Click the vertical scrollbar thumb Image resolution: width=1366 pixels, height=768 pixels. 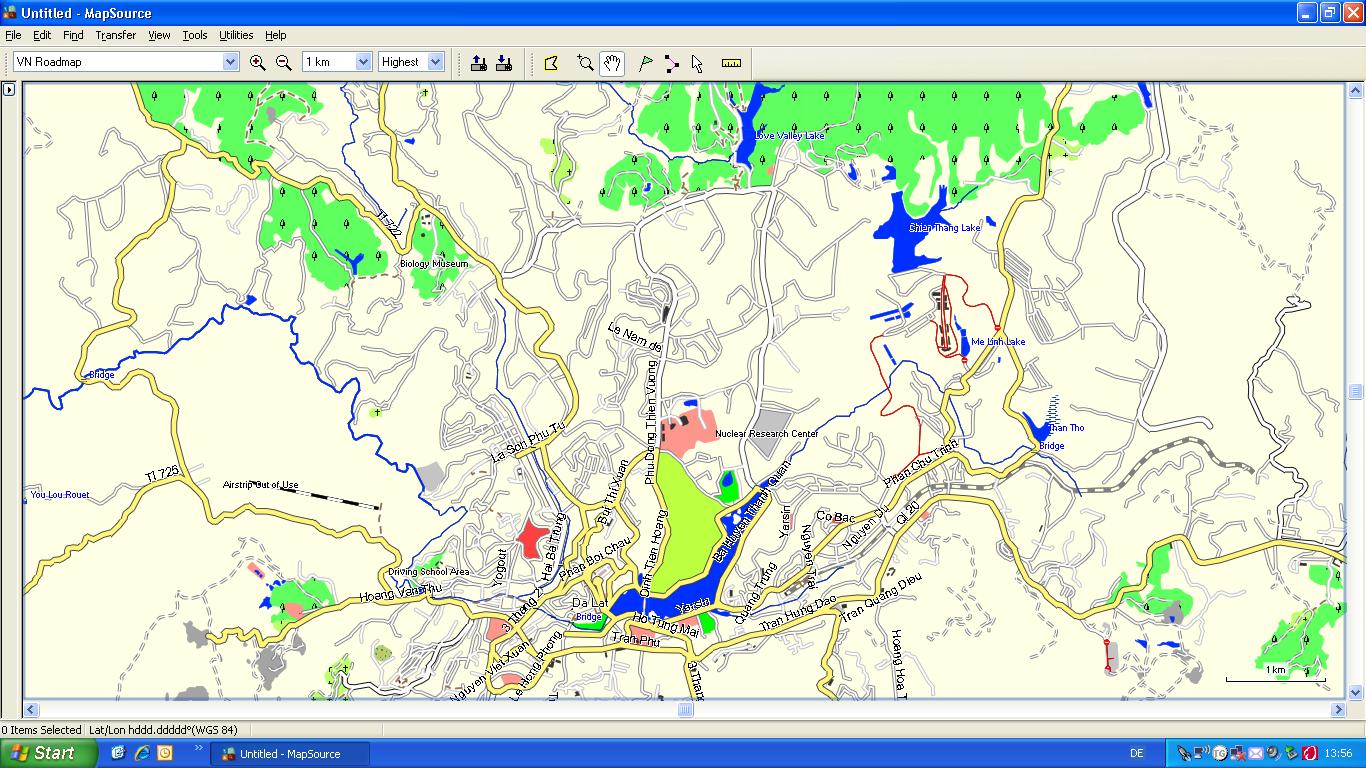tap(1356, 392)
